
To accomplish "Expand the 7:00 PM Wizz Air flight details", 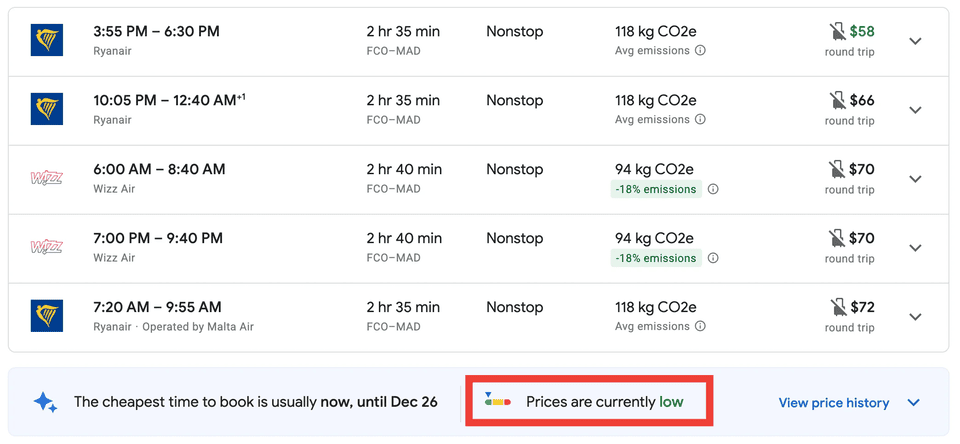I will click(x=915, y=248).
